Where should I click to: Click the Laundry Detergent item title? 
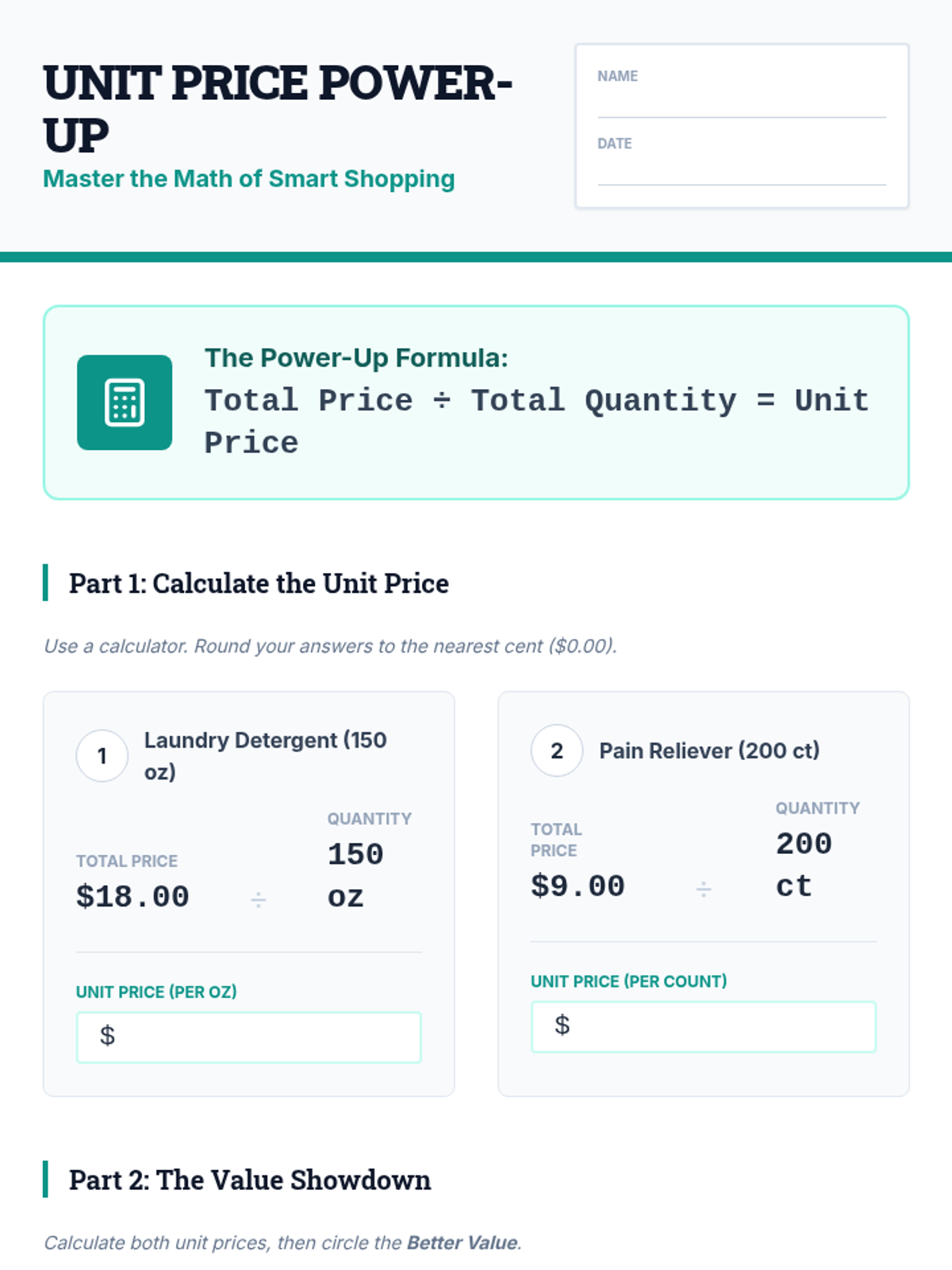pyautogui.click(x=265, y=756)
